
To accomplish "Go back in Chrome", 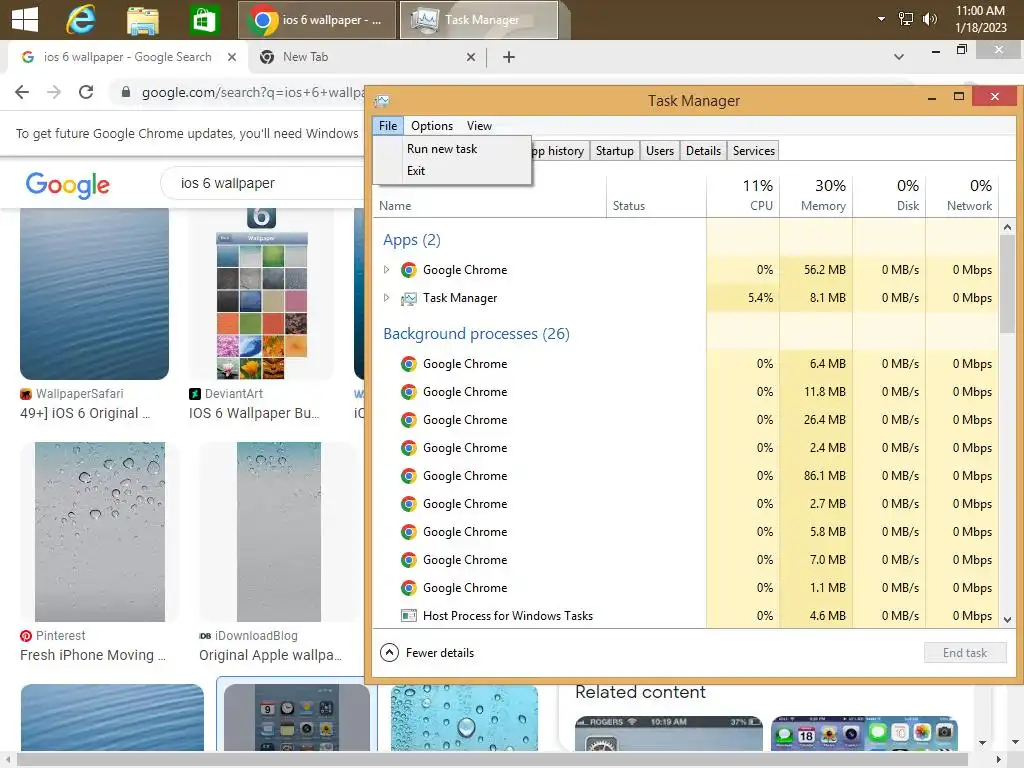I will point(22,92).
